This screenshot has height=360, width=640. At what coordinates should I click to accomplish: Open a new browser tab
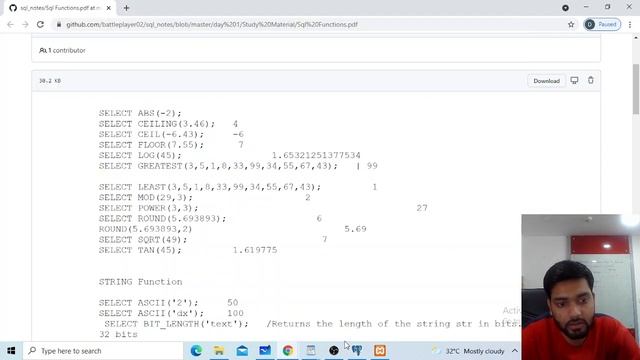[127, 8]
